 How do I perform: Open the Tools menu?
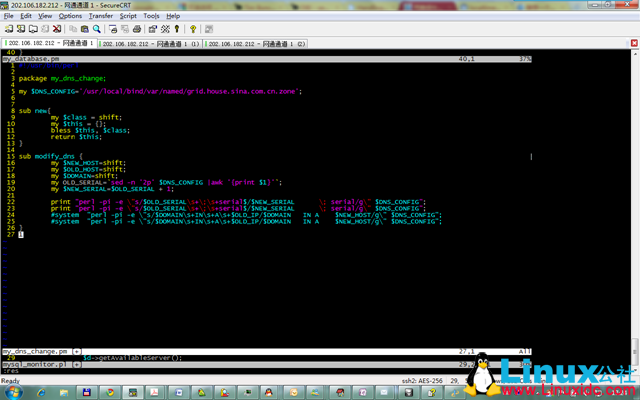pyautogui.click(x=151, y=16)
